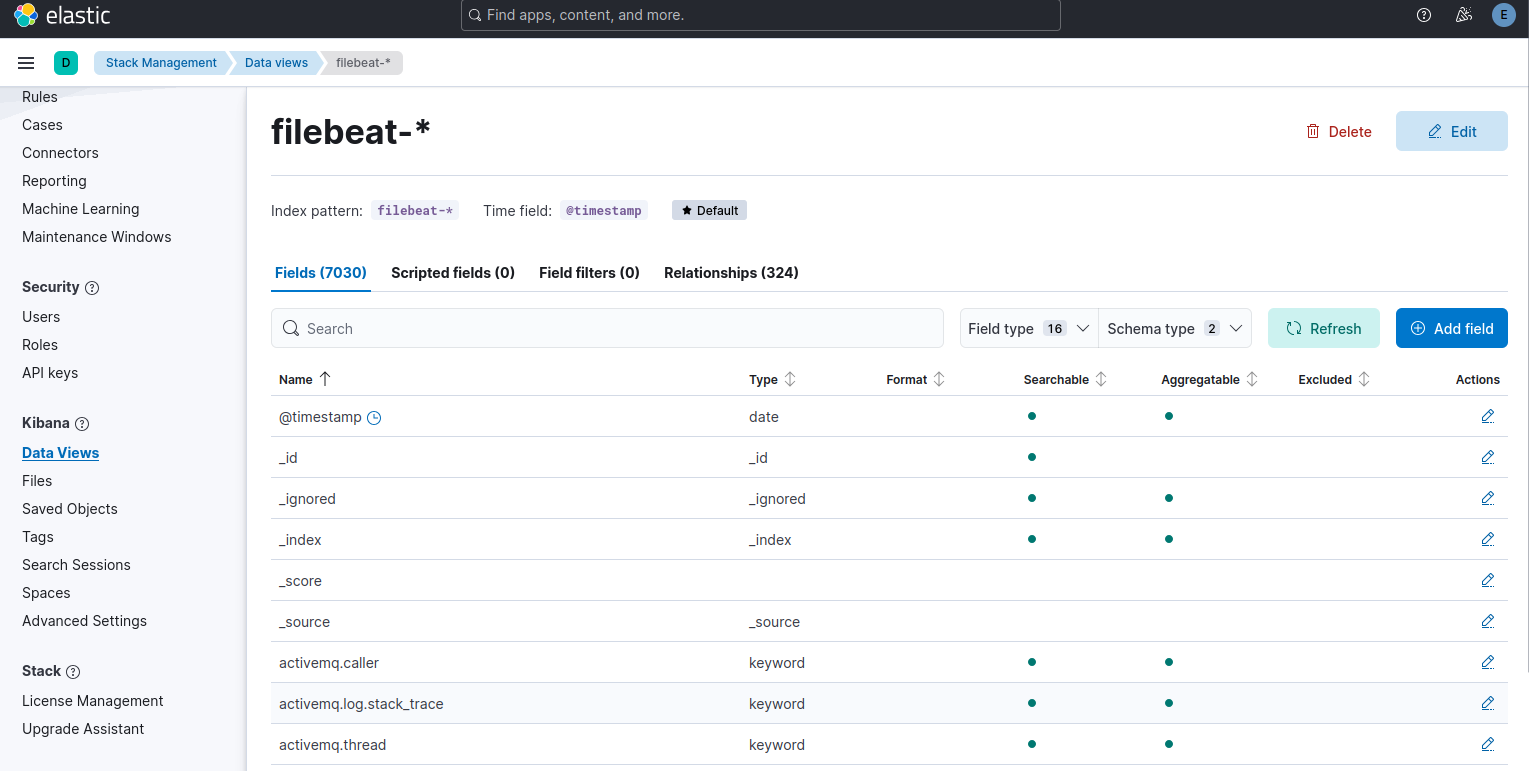Open the user profile avatar menu
The height and width of the screenshot is (771, 1529).
[1502, 15]
